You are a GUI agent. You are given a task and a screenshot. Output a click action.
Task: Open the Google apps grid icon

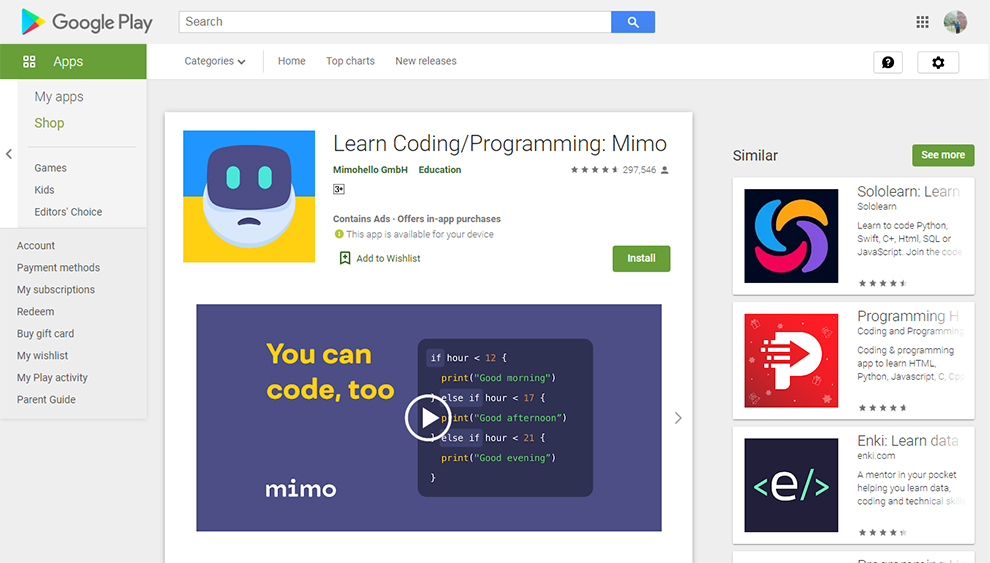[922, 22]
